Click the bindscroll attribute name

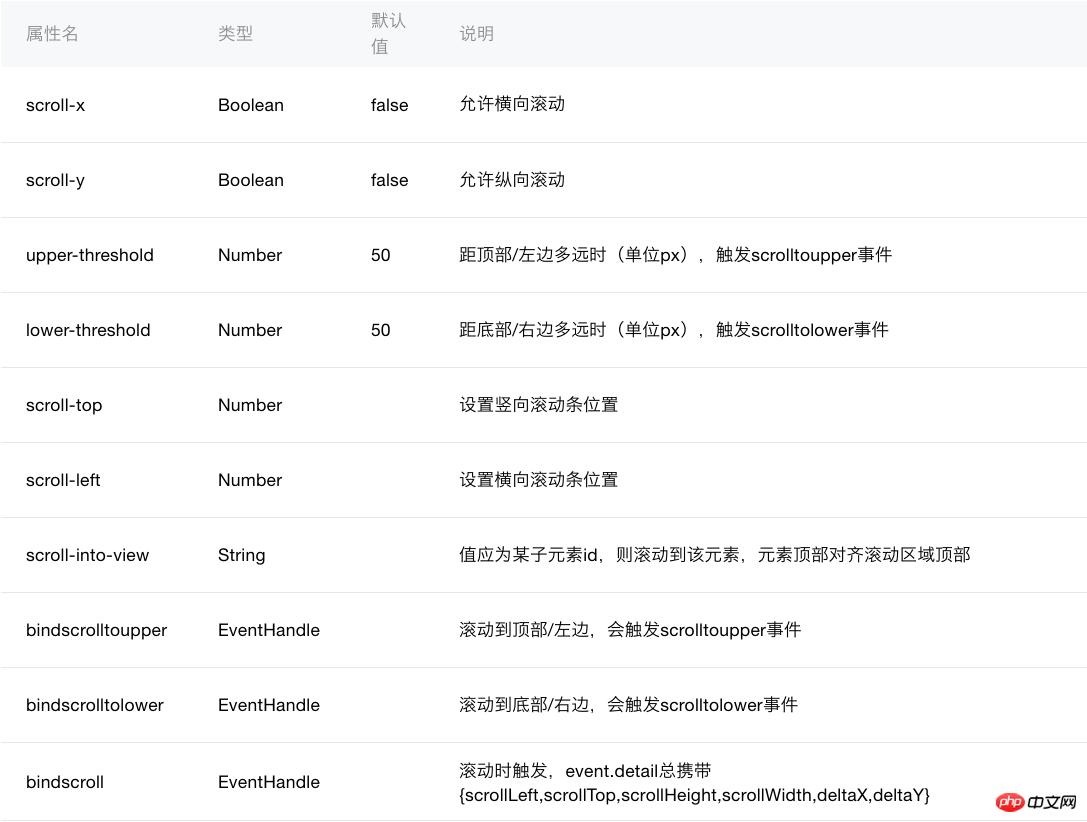click(x=64, y=782)
